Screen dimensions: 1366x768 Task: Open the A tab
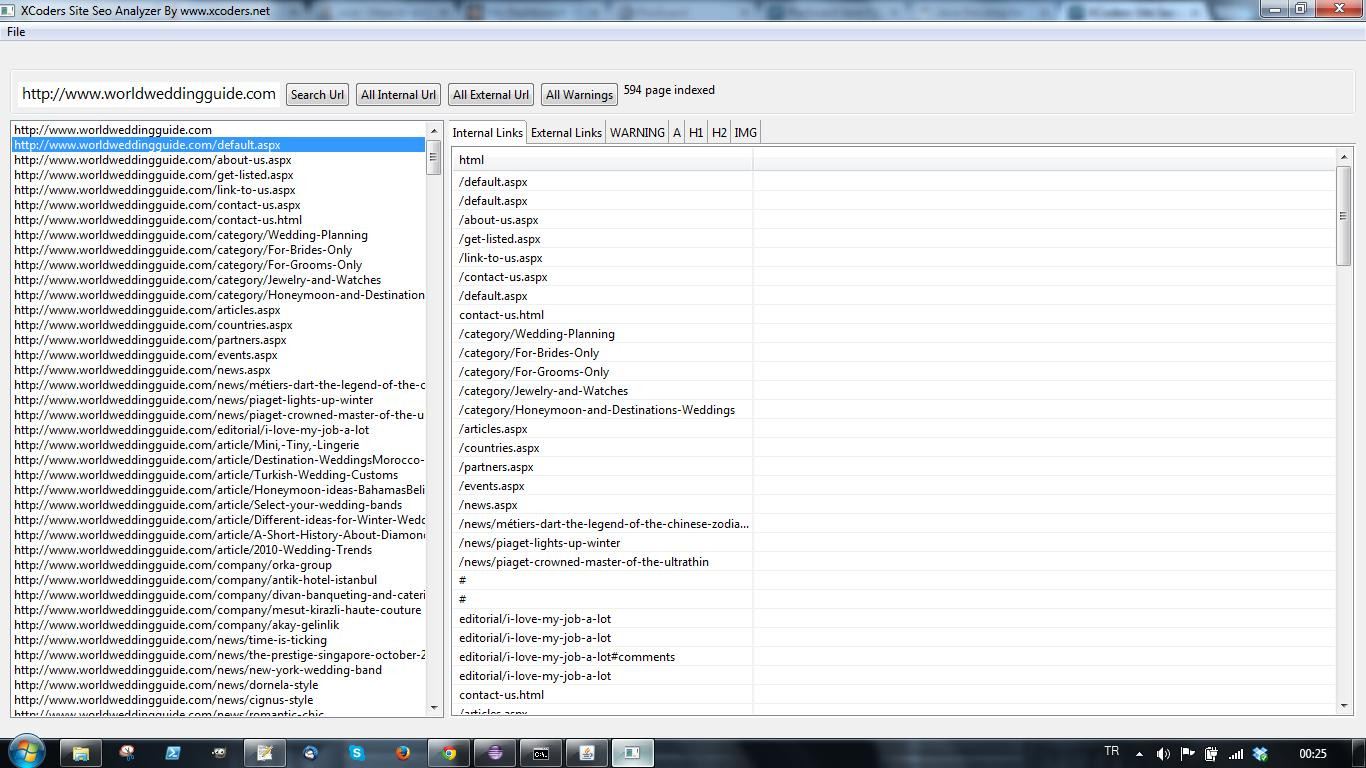click(x=677, y=132)
